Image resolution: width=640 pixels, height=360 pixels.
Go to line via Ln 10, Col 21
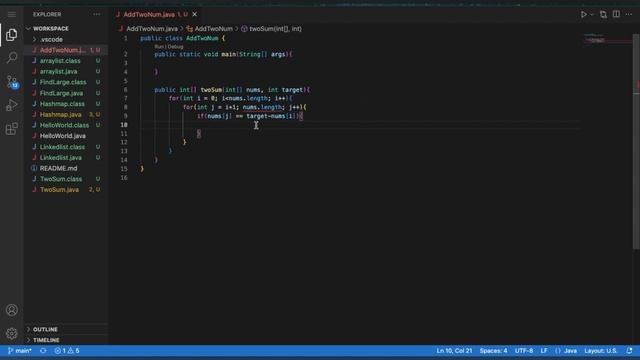[454, 351]
